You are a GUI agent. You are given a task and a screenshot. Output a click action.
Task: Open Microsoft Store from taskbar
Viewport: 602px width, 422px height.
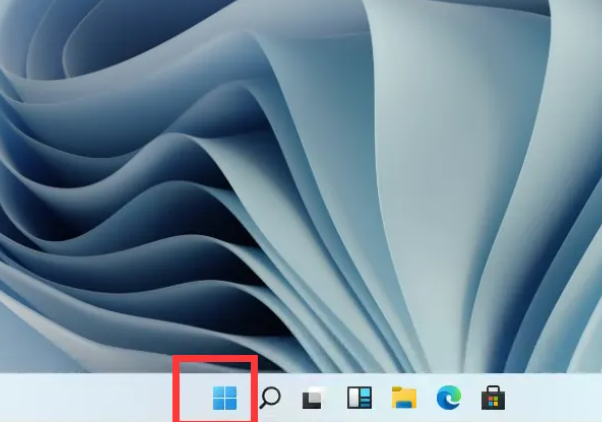pyautogui.click(x=493, y=398)
